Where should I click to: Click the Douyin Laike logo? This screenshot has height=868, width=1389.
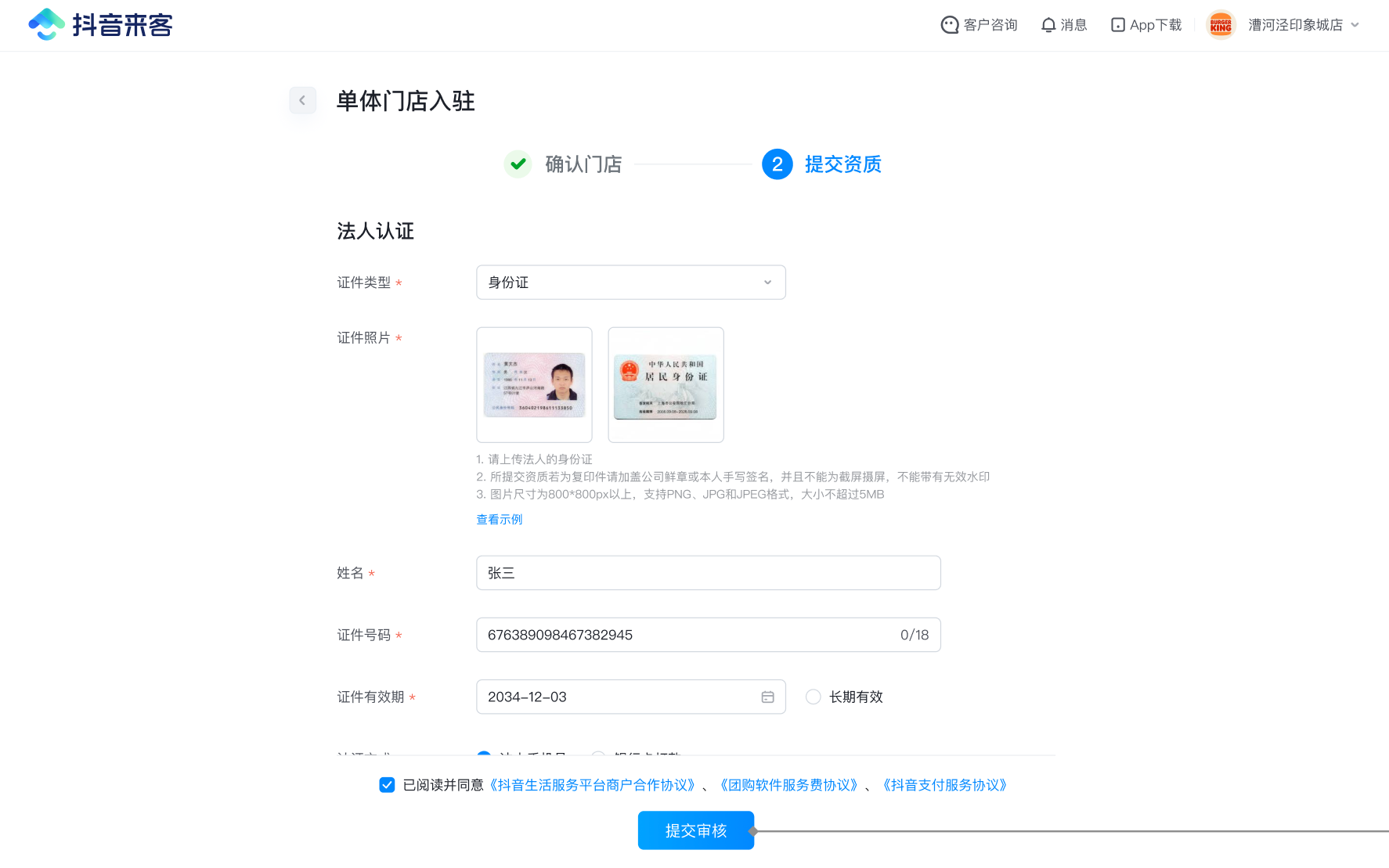100,25
